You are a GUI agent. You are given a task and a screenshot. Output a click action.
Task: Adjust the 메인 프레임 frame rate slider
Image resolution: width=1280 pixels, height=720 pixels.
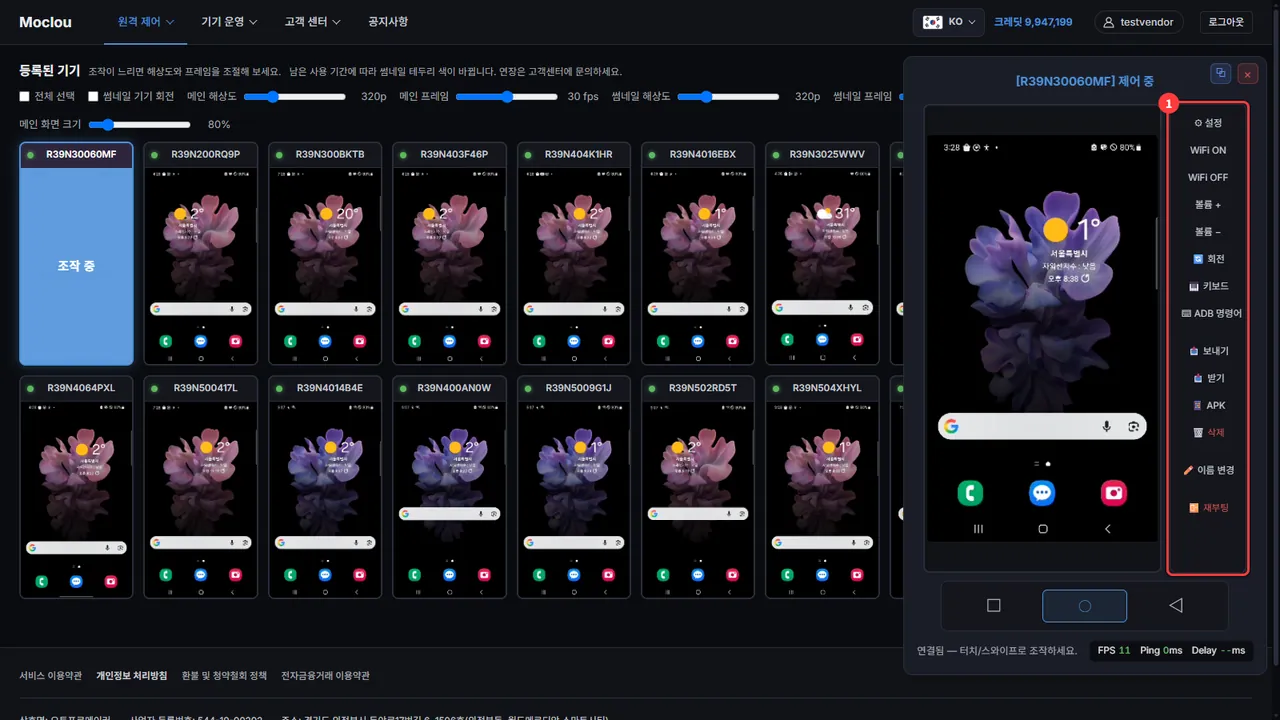tap(507, 97)
